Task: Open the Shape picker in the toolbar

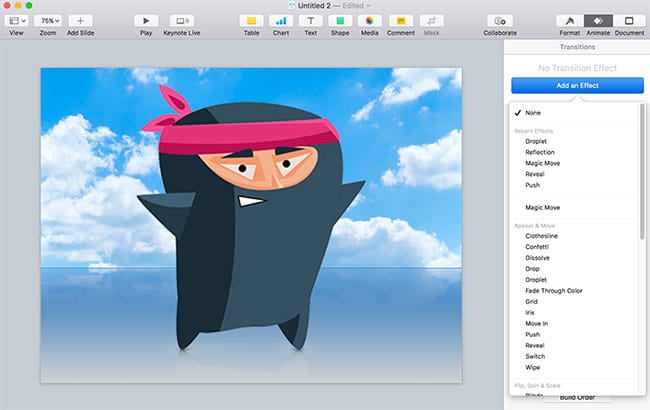Action: [340, 21]
